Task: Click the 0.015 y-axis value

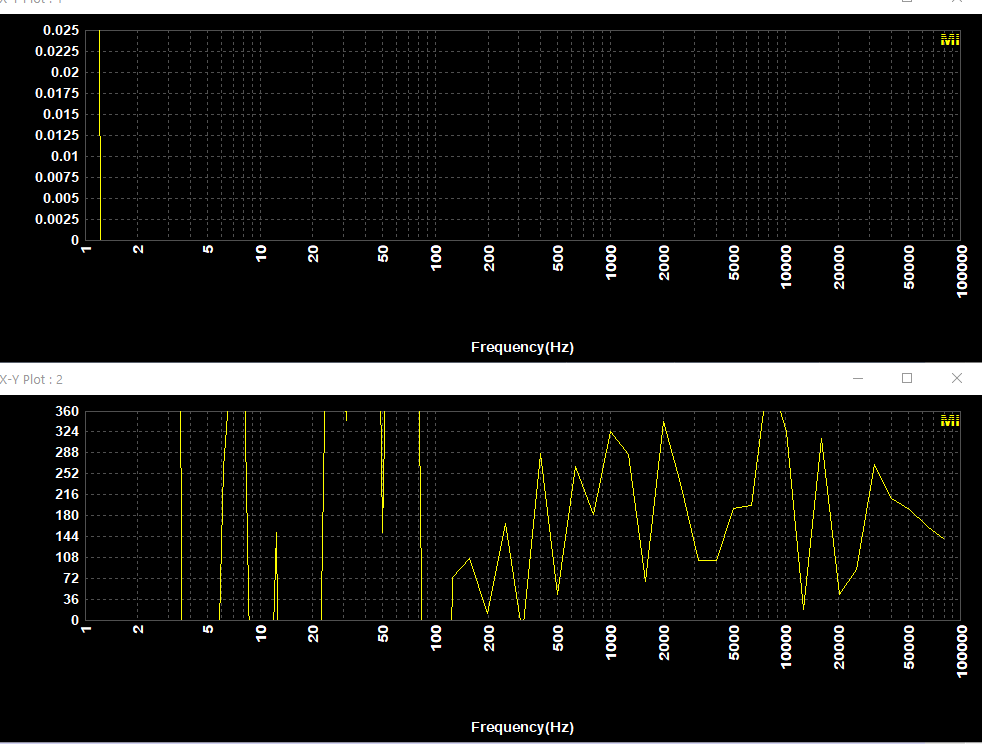Action: 61,114
